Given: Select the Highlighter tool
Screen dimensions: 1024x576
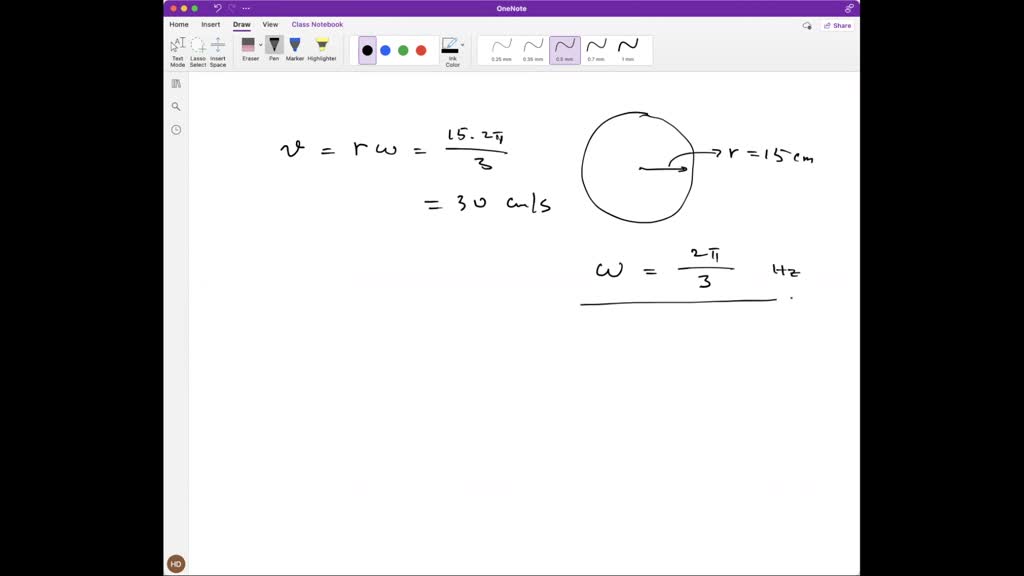Looking at the screenshot, I should click(x=320, y=45).
